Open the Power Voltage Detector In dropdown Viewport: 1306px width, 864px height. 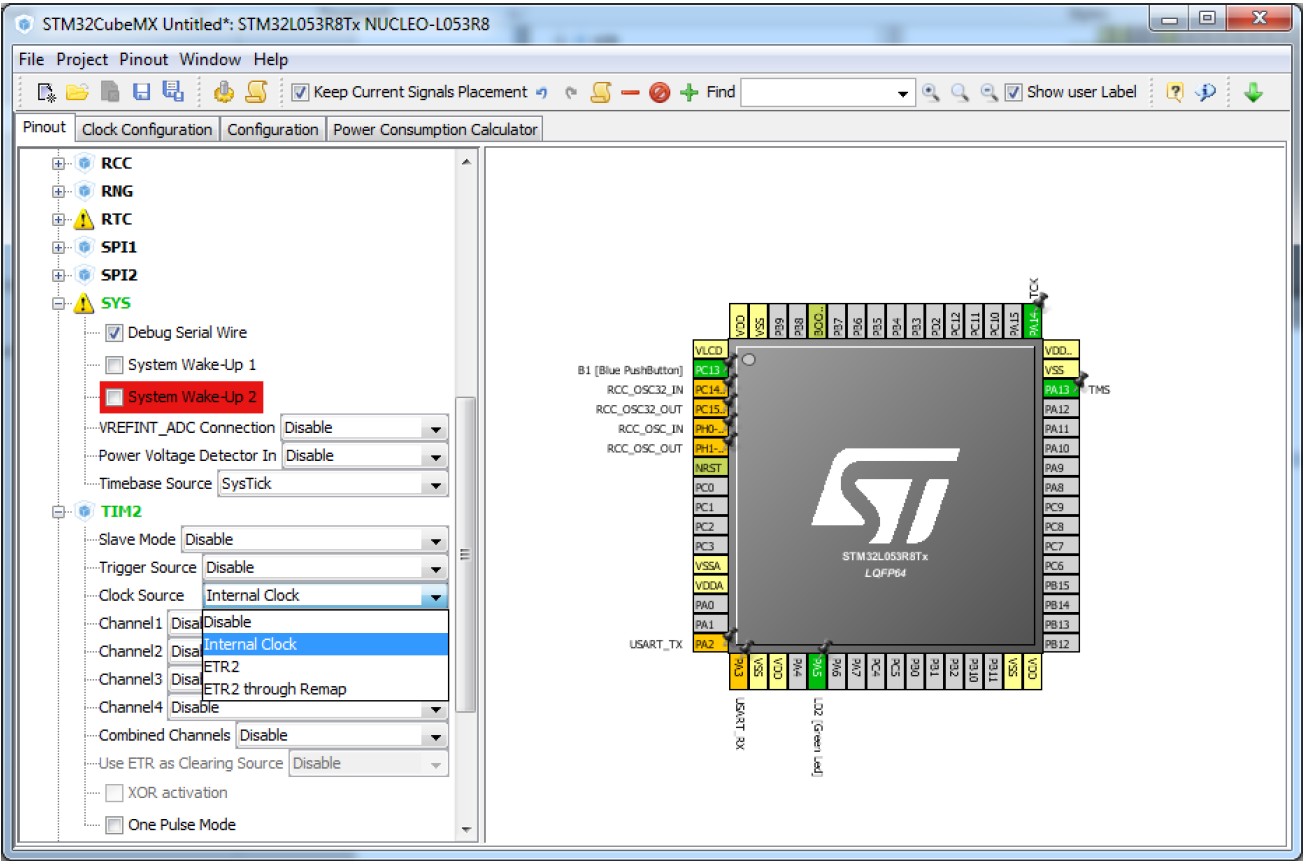point(366,456)
